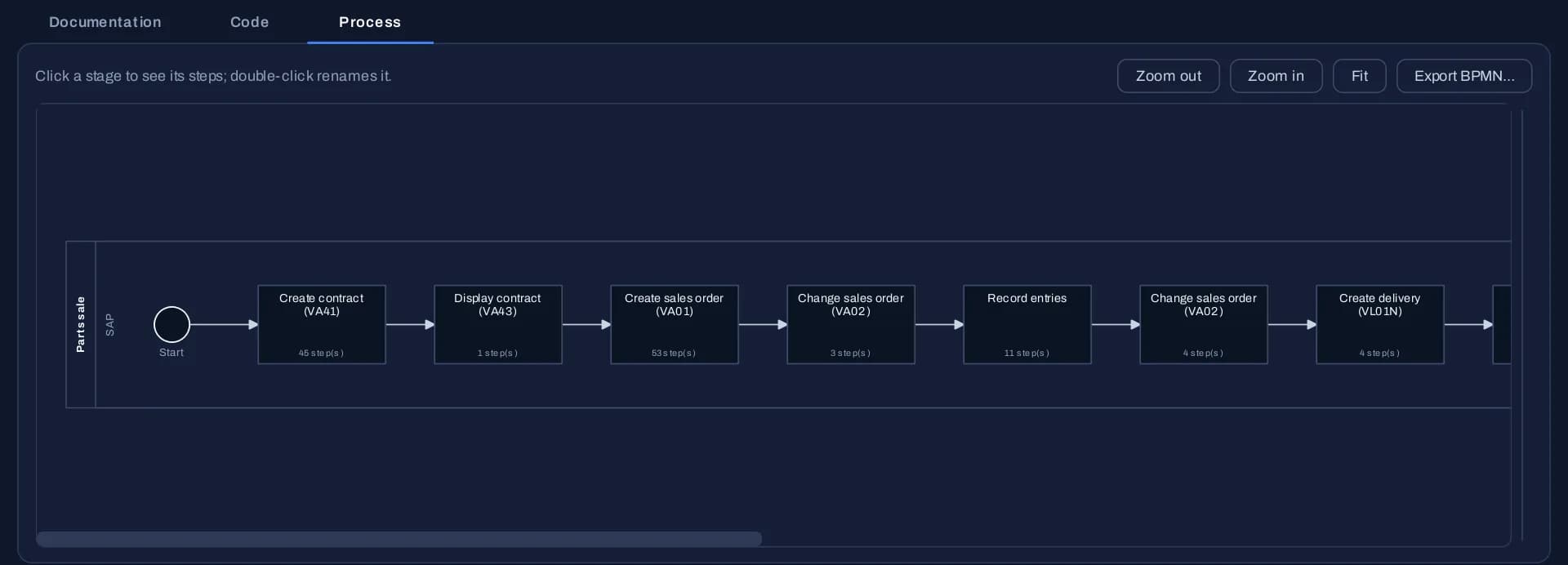This screenshot has width=1568, height=565.
Task: Select the Change sales order stage with 3 steps
Action: [x=851, y=324]
